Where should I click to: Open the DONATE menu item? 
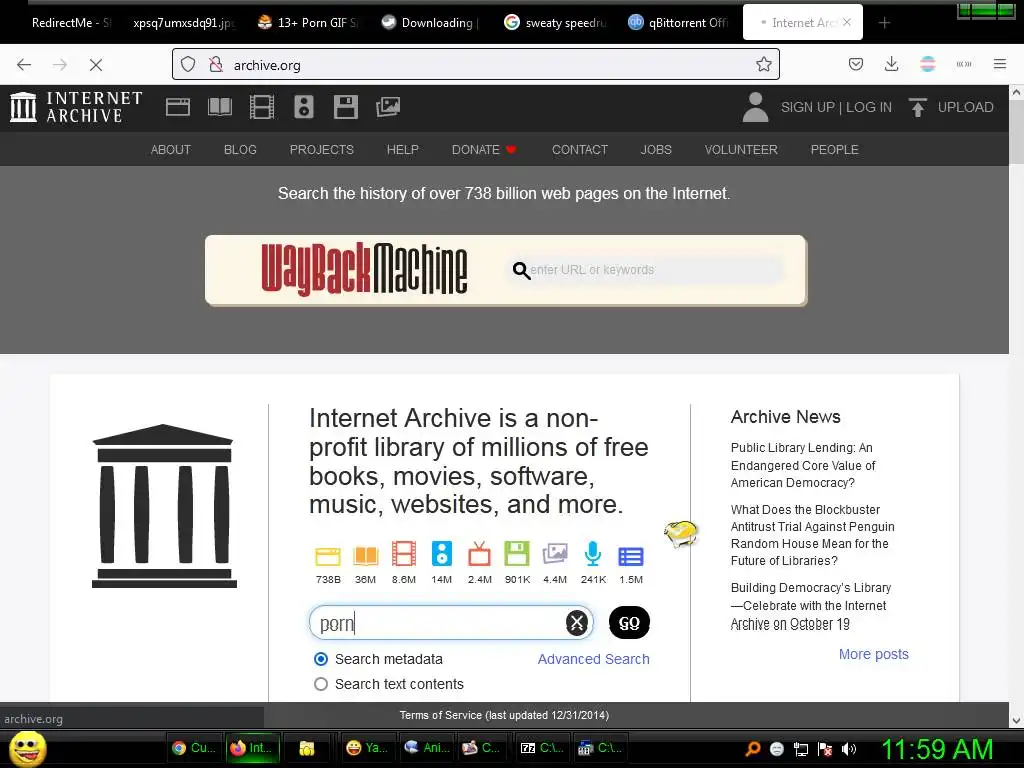pyautogui.click(x=484, y=150)
